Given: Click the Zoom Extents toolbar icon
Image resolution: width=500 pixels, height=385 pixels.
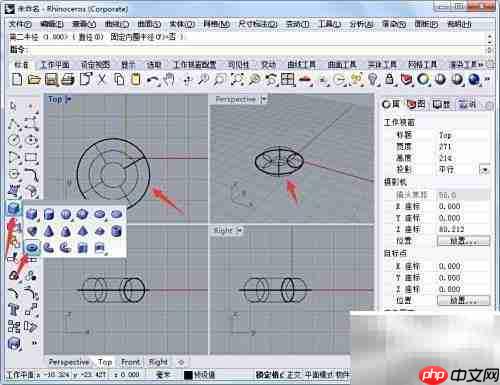Looking at the screenshot, I should pyautogui.click(x=237, y=79).
